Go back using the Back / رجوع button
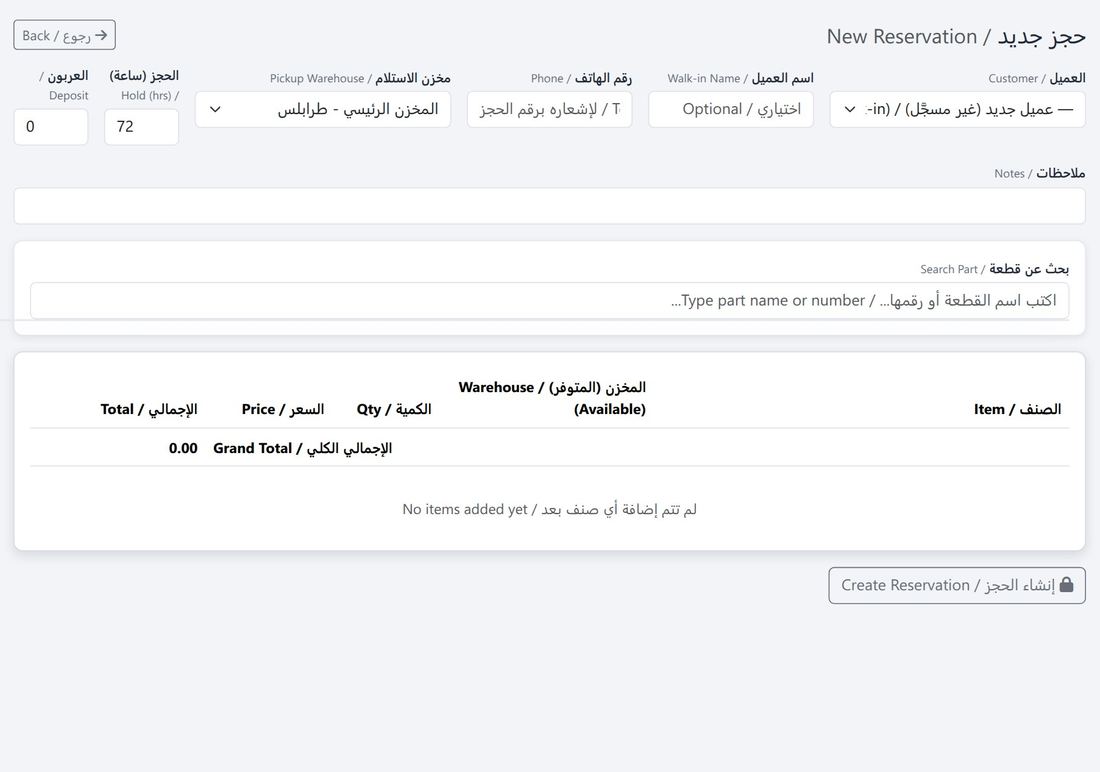 click(65, 35)
